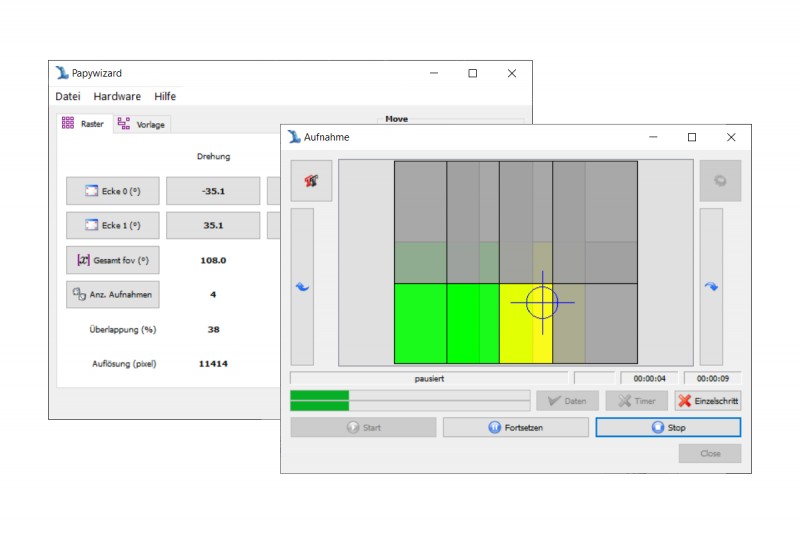The height and width of the screenshot is (533, 800).
Task: Open the Gesamt fov (°) setting
Action: [112, 260]
